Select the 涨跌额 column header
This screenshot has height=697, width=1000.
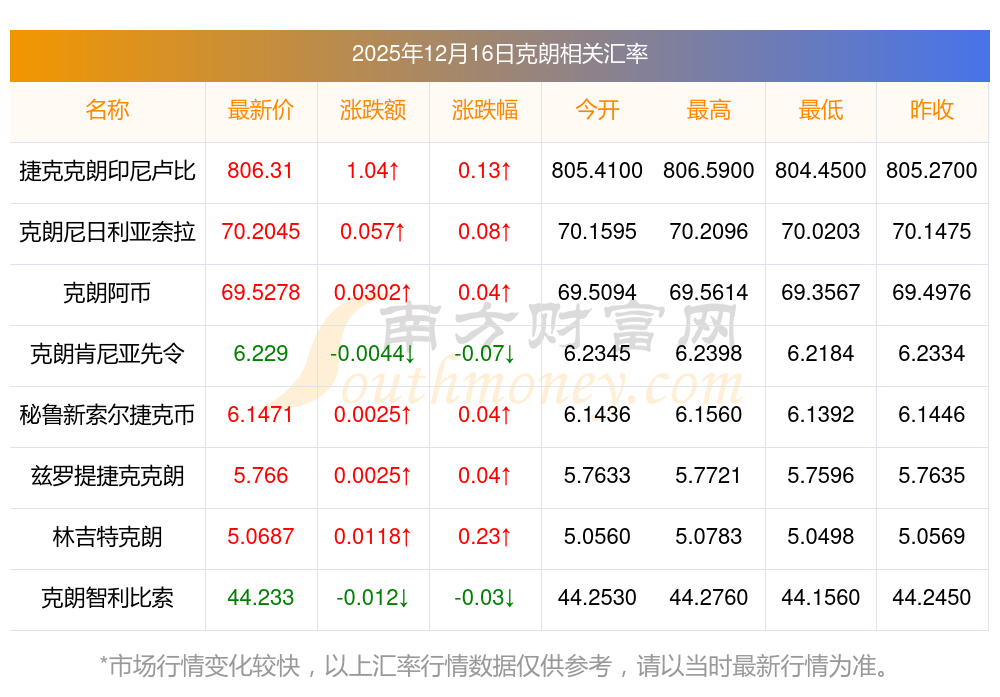pos(372,110)
